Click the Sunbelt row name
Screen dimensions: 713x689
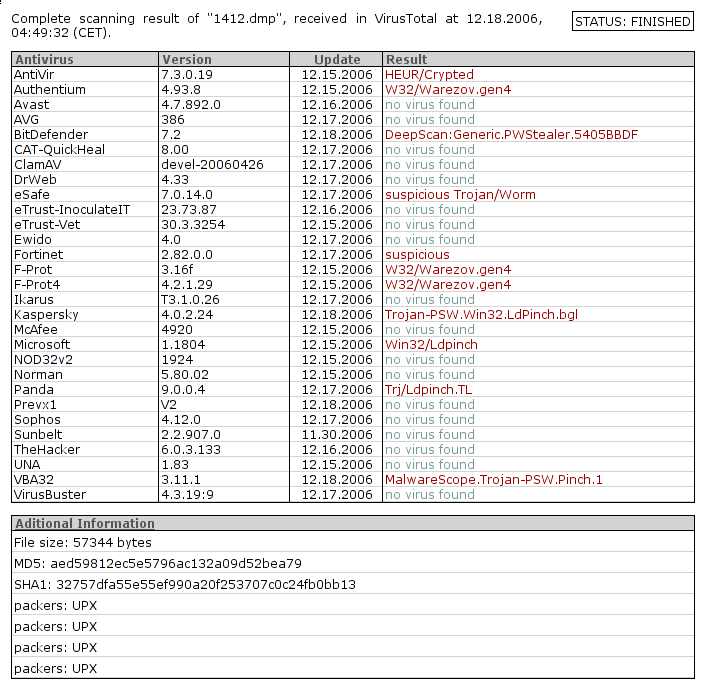(x=38, y=435)
